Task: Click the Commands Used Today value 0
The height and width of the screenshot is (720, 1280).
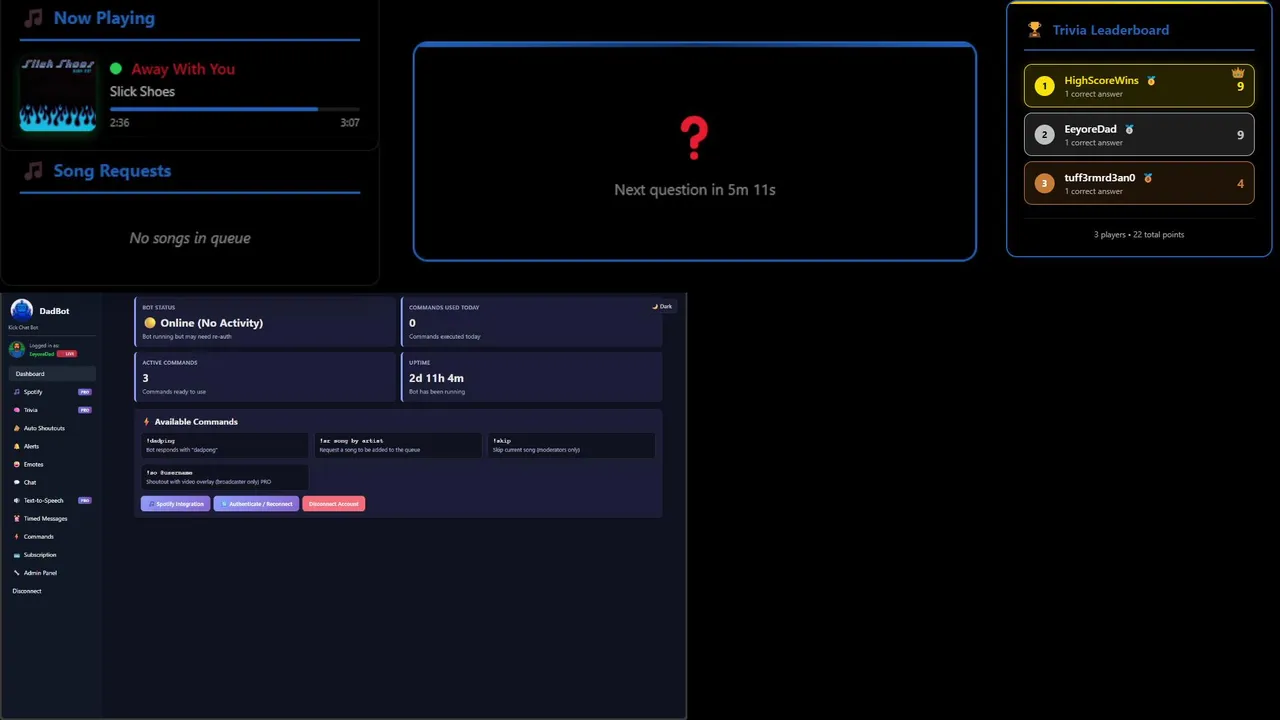Action: point(412,323)
